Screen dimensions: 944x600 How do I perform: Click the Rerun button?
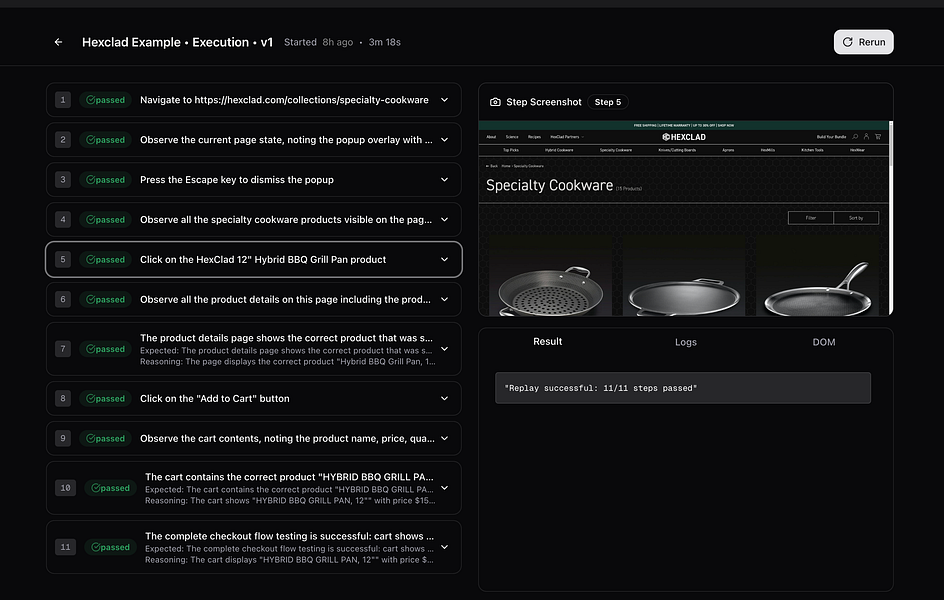click(x=863, y=42)
